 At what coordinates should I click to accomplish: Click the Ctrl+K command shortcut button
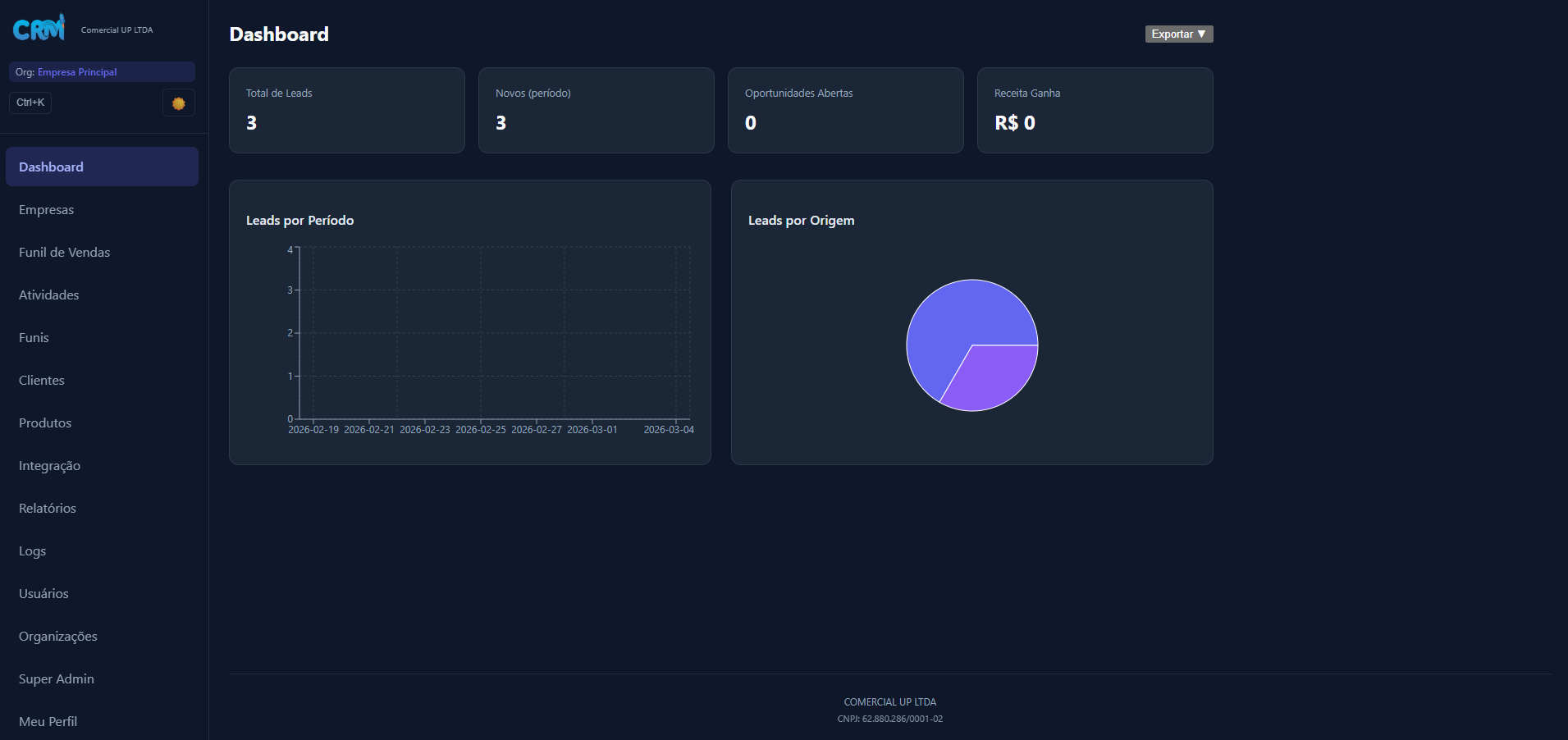point(30,103)
